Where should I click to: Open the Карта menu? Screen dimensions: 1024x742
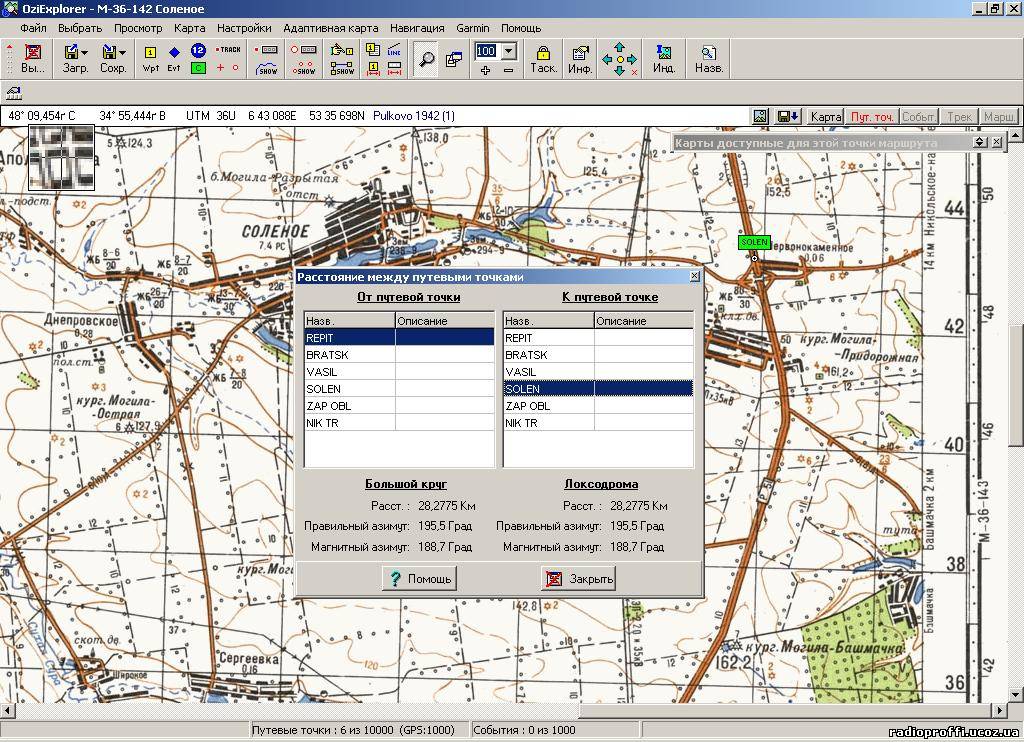point(189,28)
